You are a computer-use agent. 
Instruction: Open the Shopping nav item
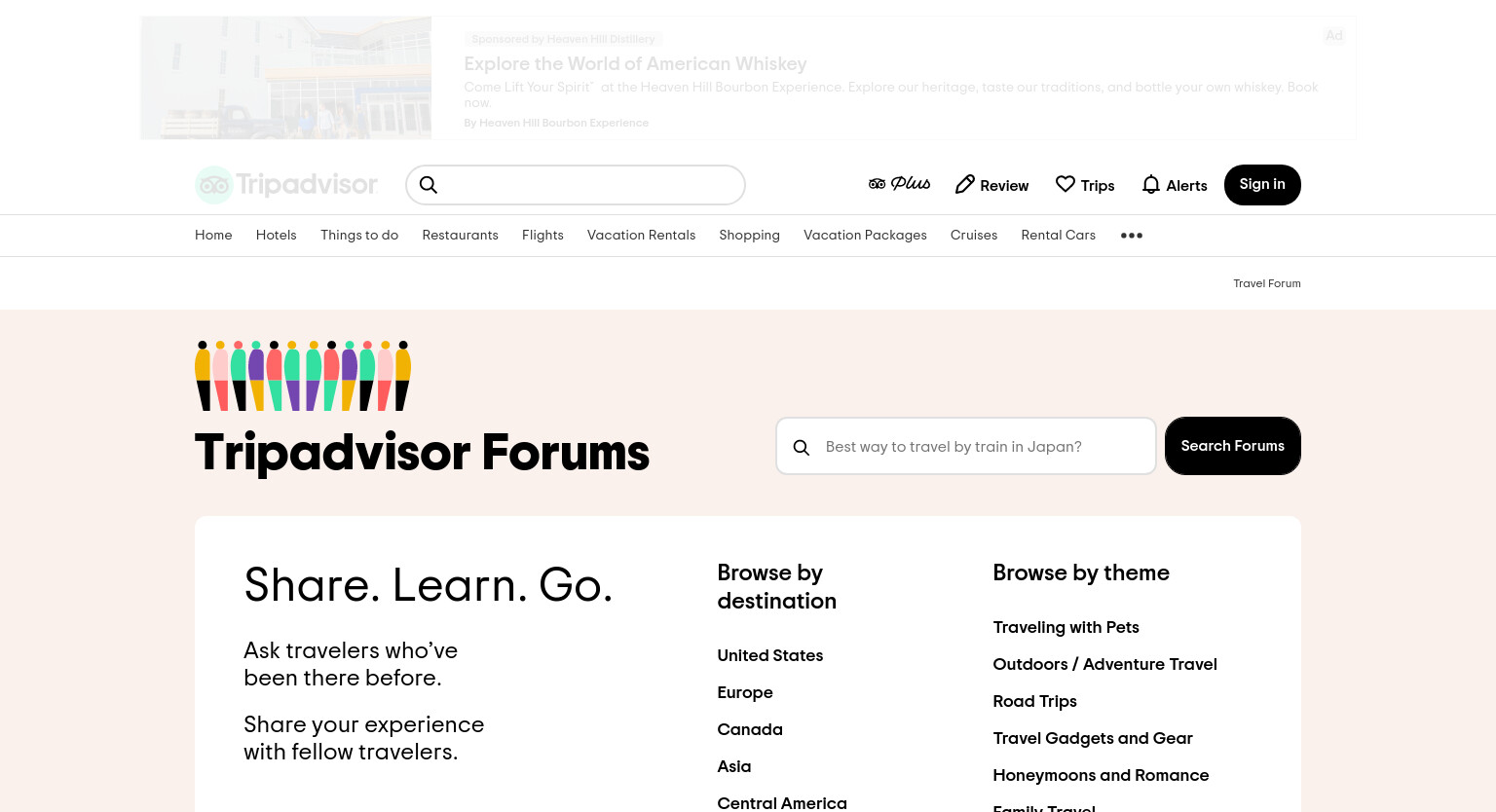pyautogui.click(x=750, y=236)
